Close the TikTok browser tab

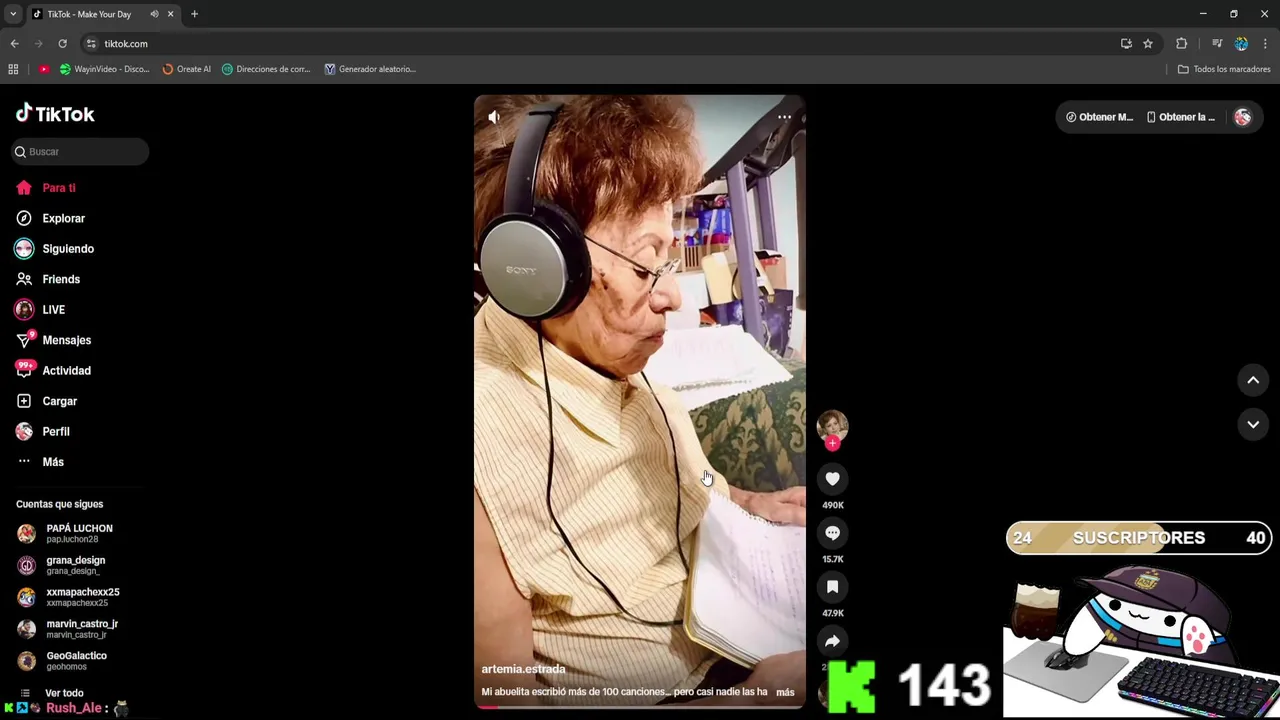pos(170,14)
